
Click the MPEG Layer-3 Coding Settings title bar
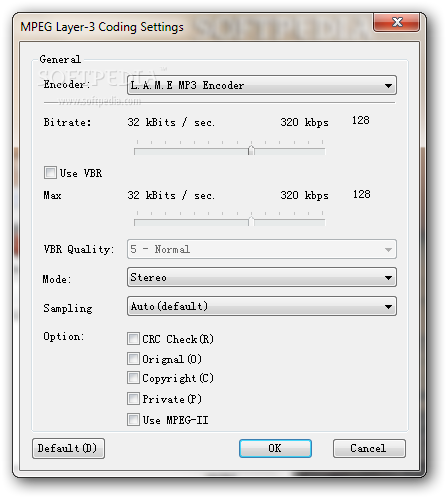[193, 27]
